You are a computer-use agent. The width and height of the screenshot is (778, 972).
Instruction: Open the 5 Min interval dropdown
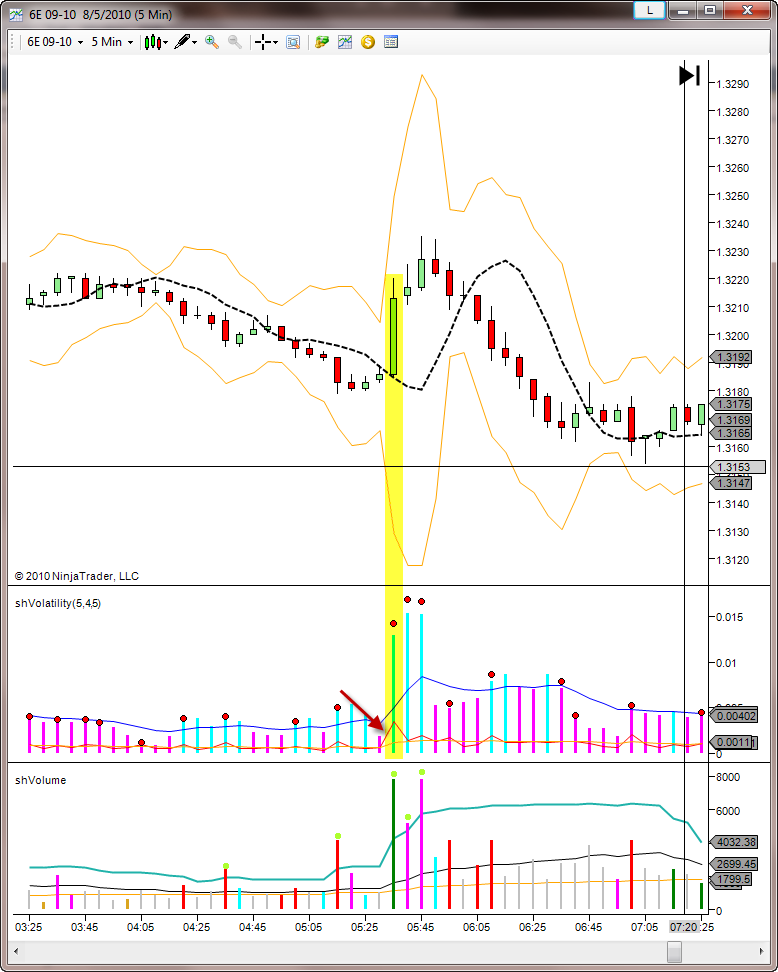[x=112, y=42]
